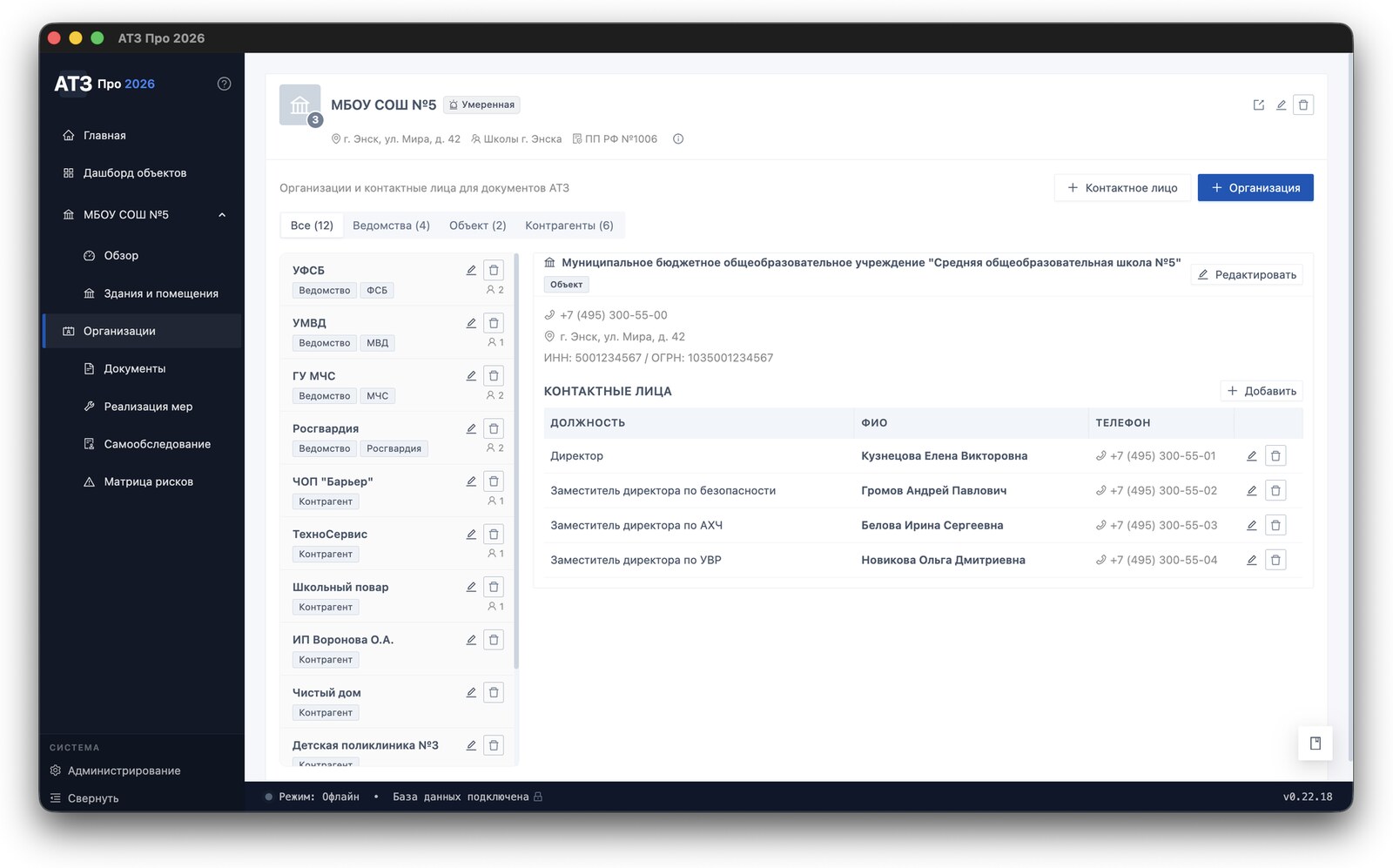The image size is (1393, 868).
Task: Edit the ИП Воронова О.А. entry
Action: point(471,640)
